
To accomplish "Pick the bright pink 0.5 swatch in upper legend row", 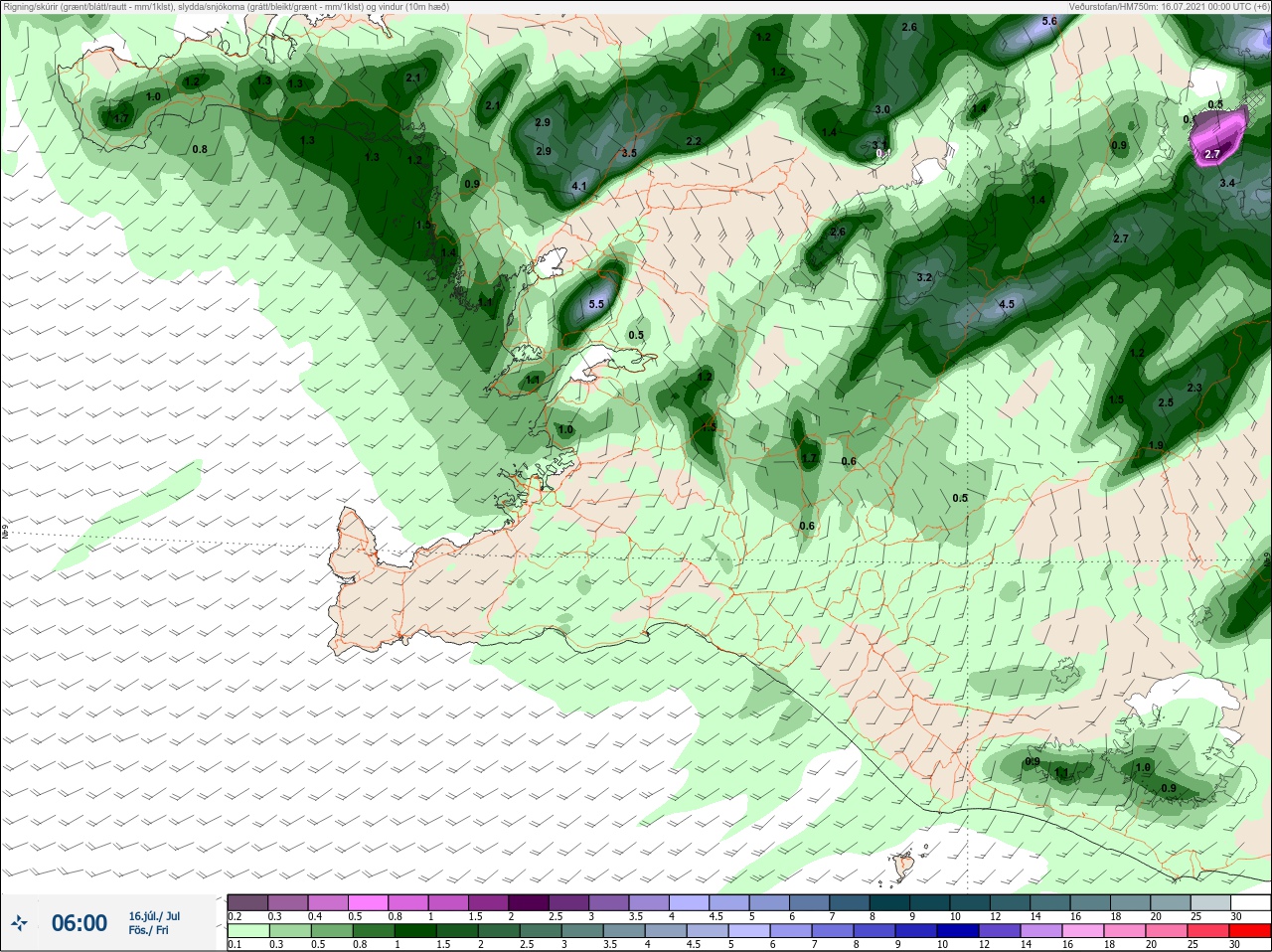I will [368, 902].
